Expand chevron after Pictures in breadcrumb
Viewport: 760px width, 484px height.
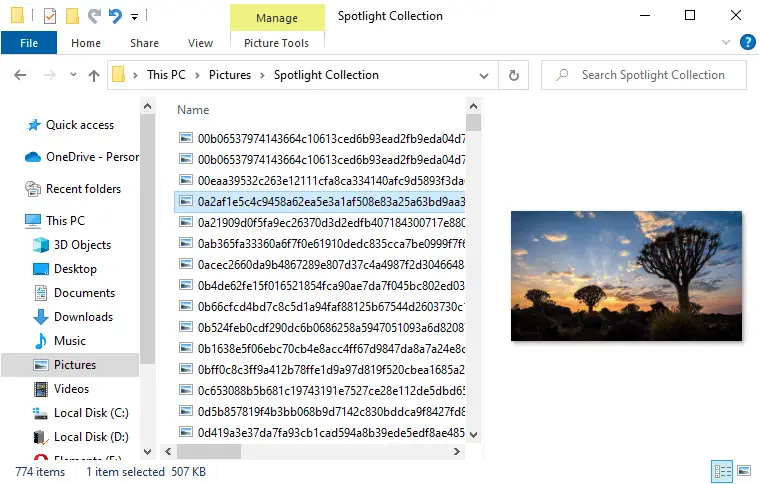[262, 75]
